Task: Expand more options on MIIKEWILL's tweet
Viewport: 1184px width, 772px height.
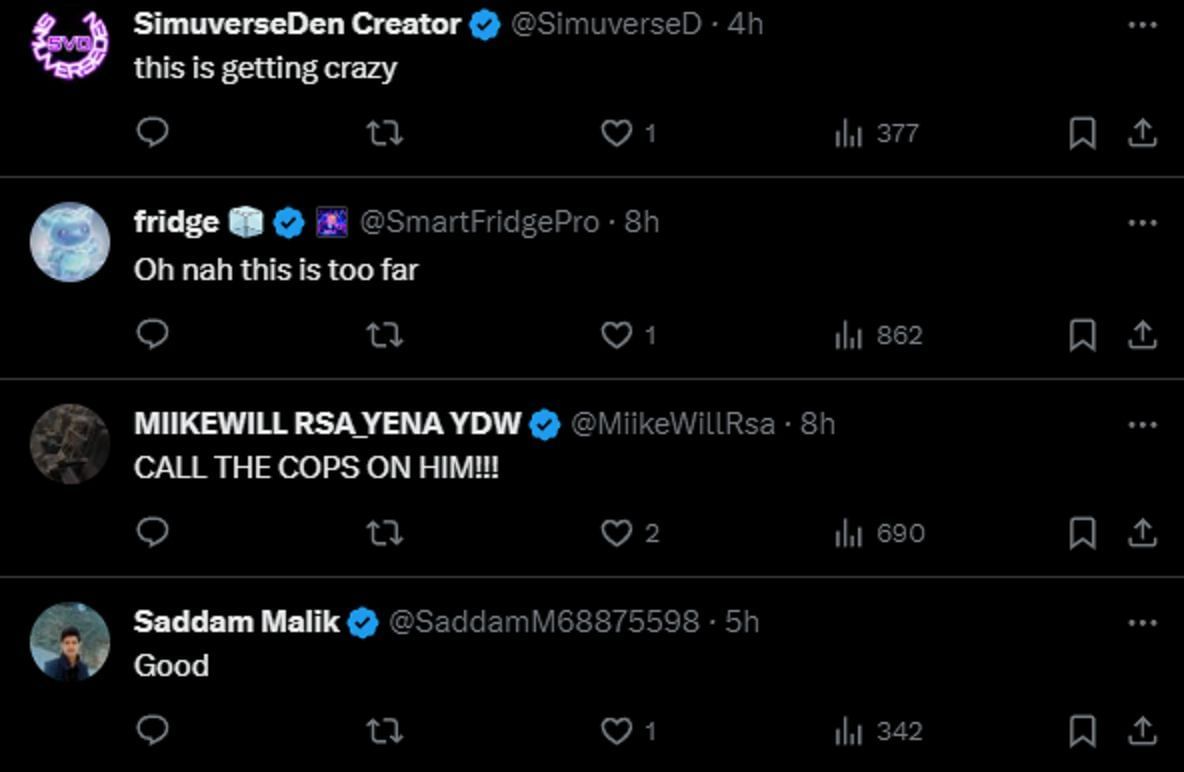Action: point(1142,425)
